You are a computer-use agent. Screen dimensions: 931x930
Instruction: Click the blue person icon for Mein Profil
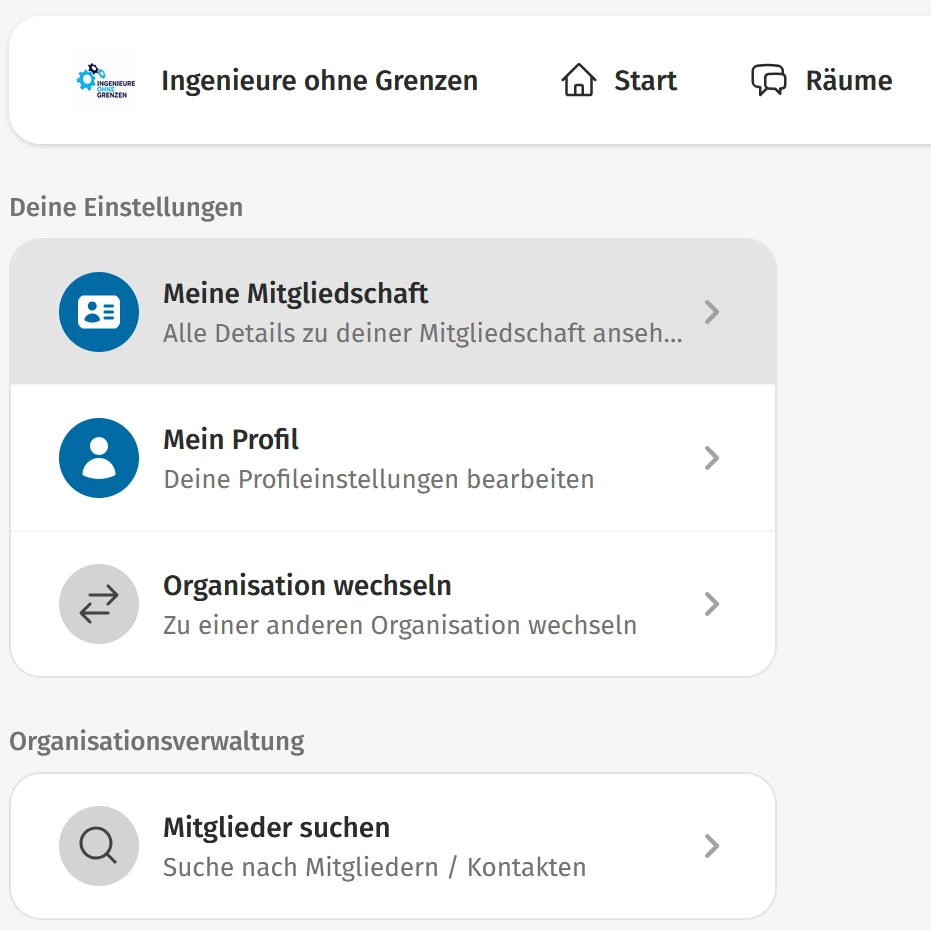(99, 458)
